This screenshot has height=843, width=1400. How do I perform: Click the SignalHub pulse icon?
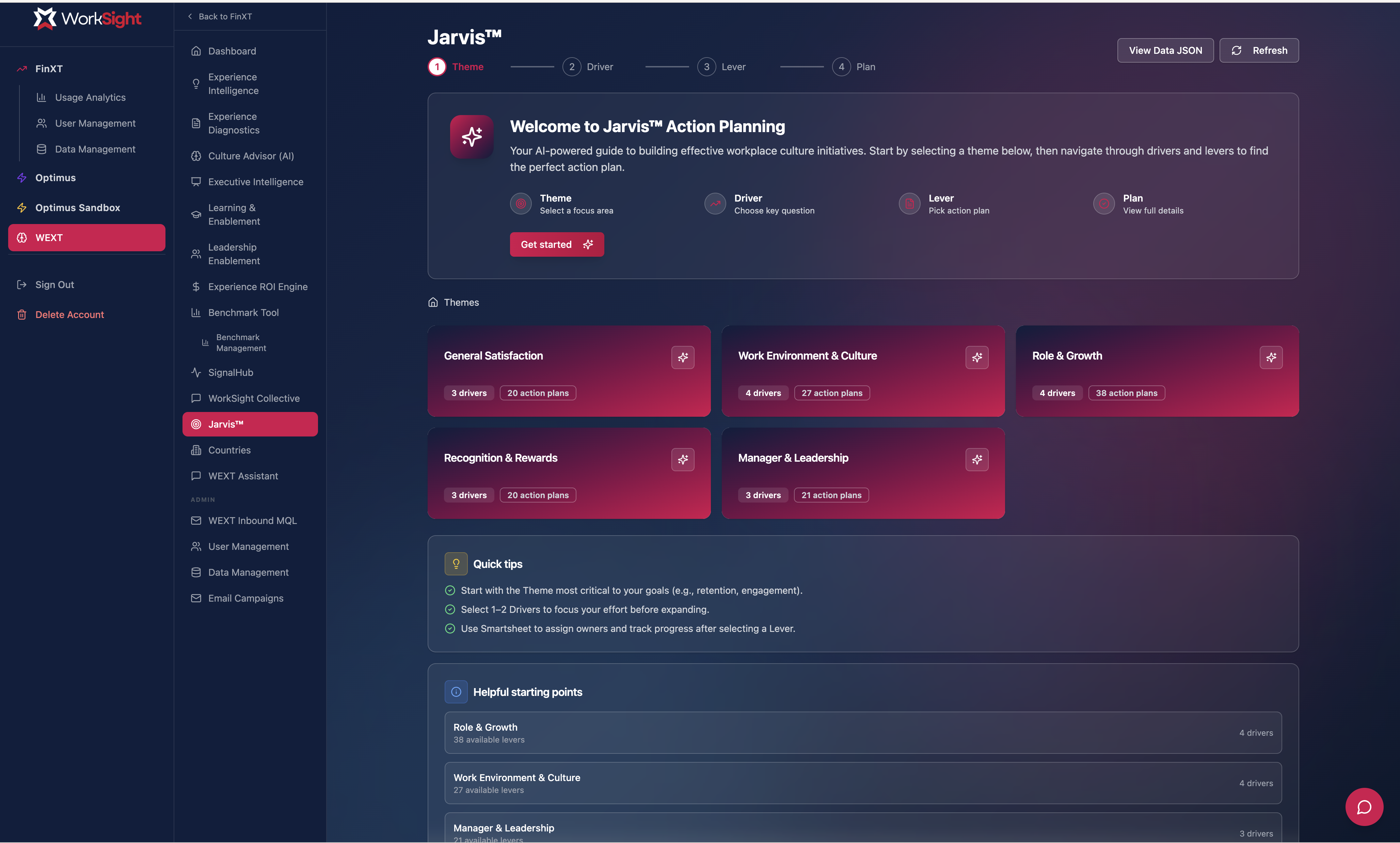[196, 373]
